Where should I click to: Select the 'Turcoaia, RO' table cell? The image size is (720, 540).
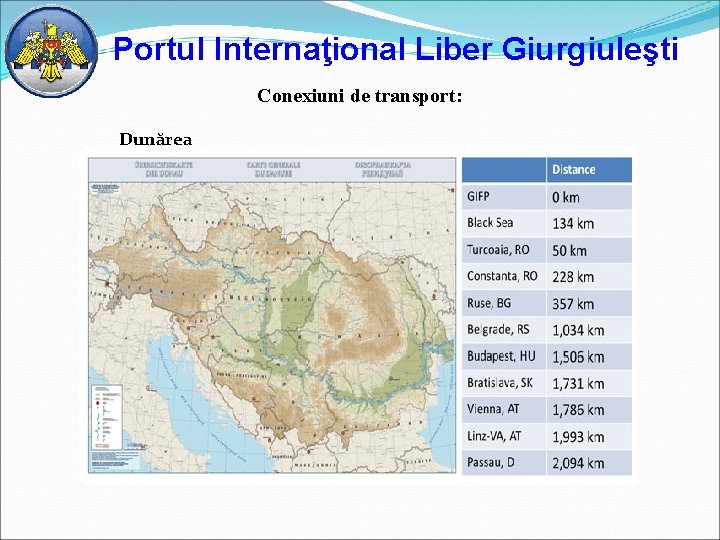(504, 250)
